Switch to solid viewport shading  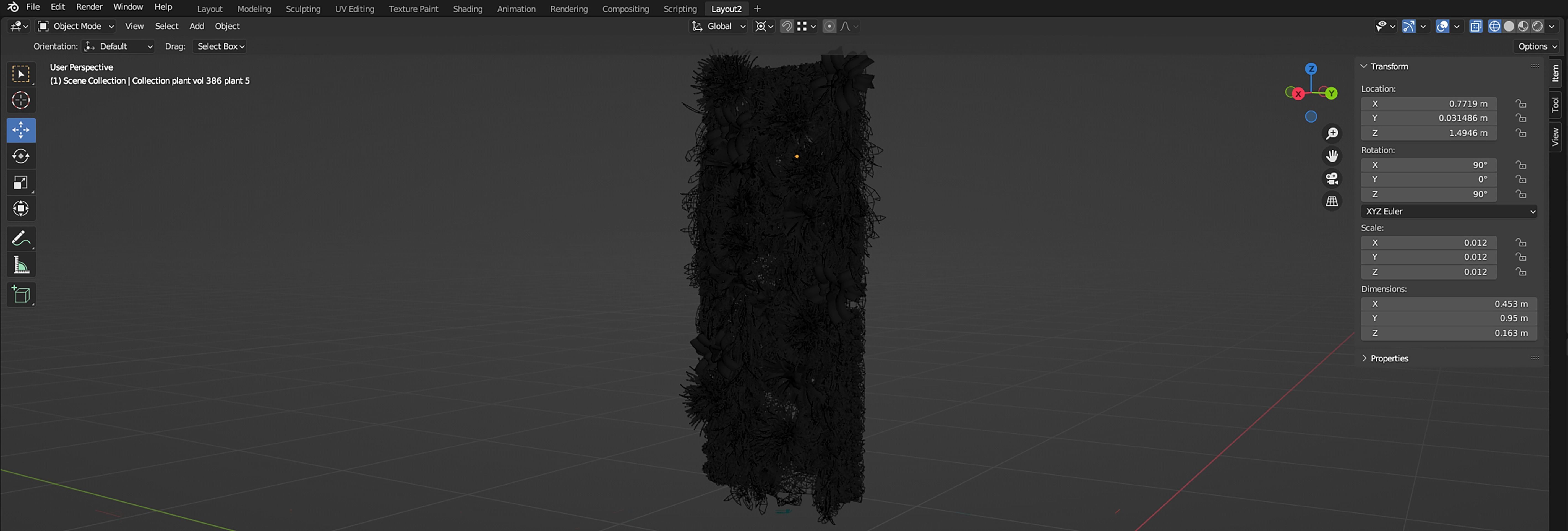click(x=1509, y=26)
